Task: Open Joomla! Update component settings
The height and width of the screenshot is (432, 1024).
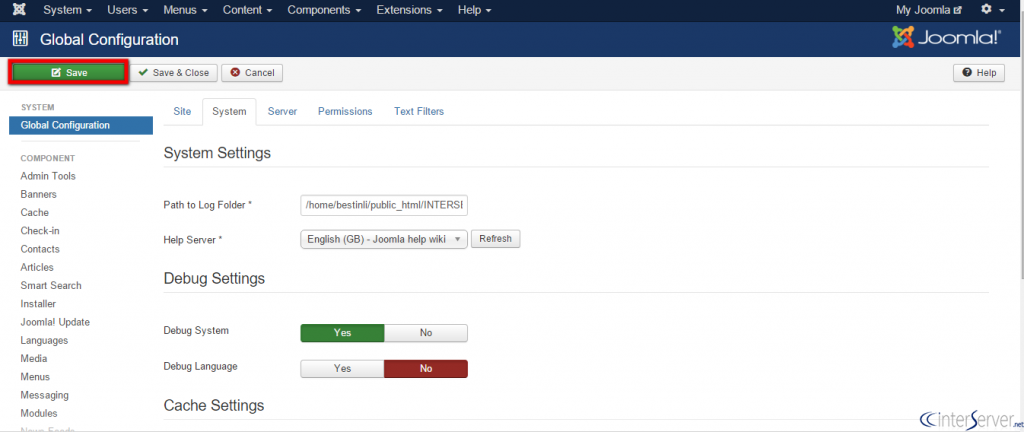Action: [55, 322]
